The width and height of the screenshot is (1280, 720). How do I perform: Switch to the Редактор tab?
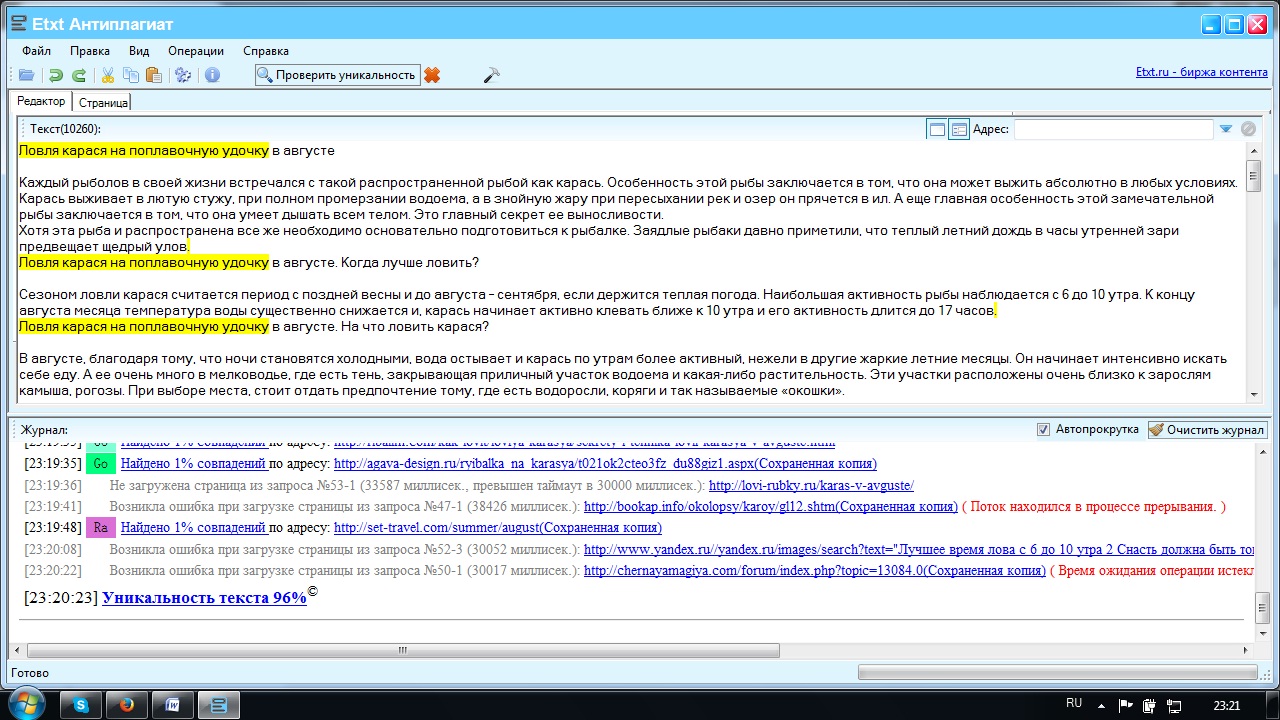click(x=41, y=101)
